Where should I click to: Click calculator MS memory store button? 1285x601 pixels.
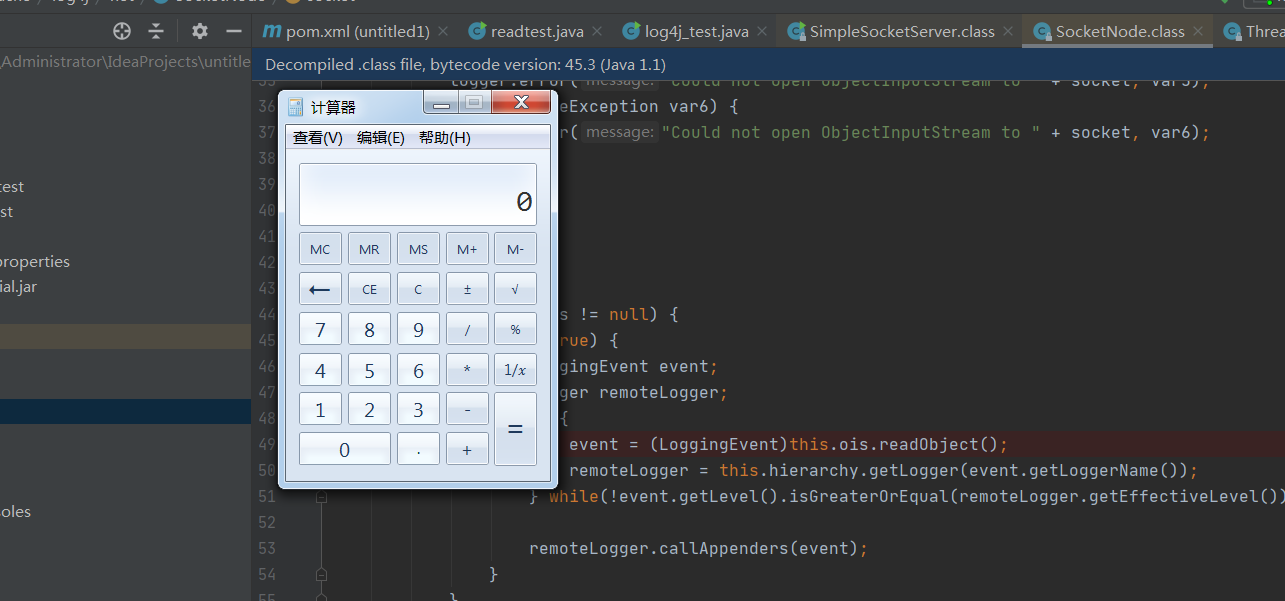418,249
